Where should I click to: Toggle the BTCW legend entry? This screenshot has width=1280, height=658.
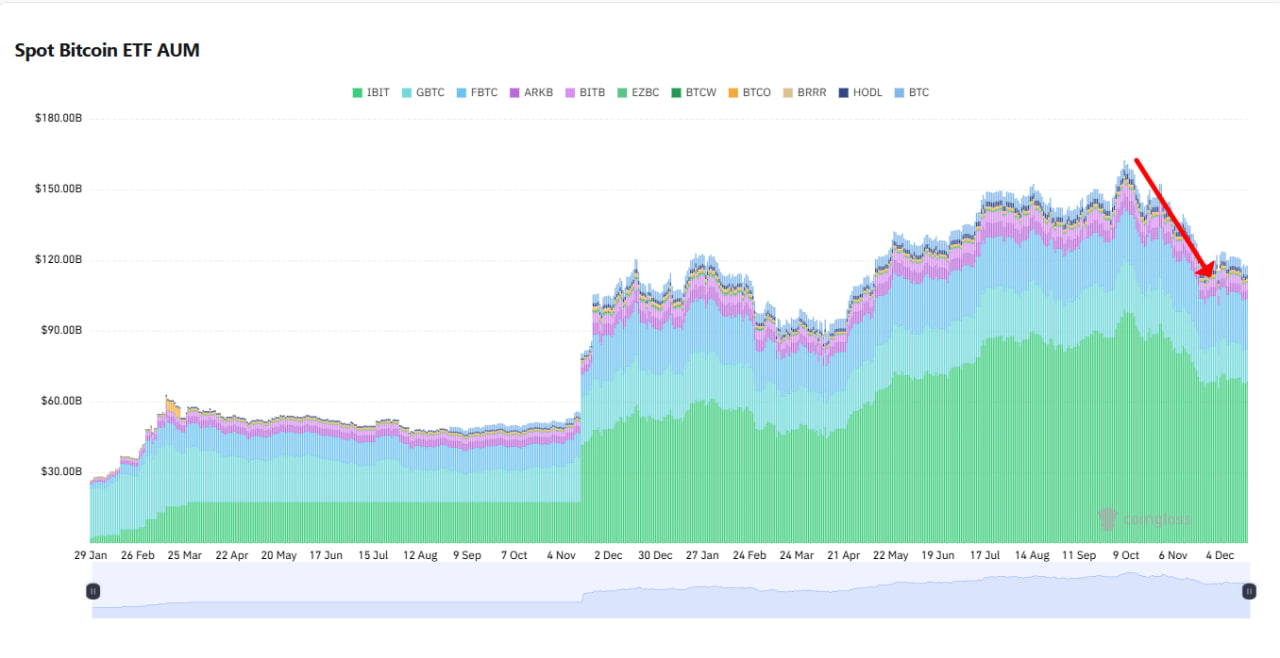click(693, 93)
